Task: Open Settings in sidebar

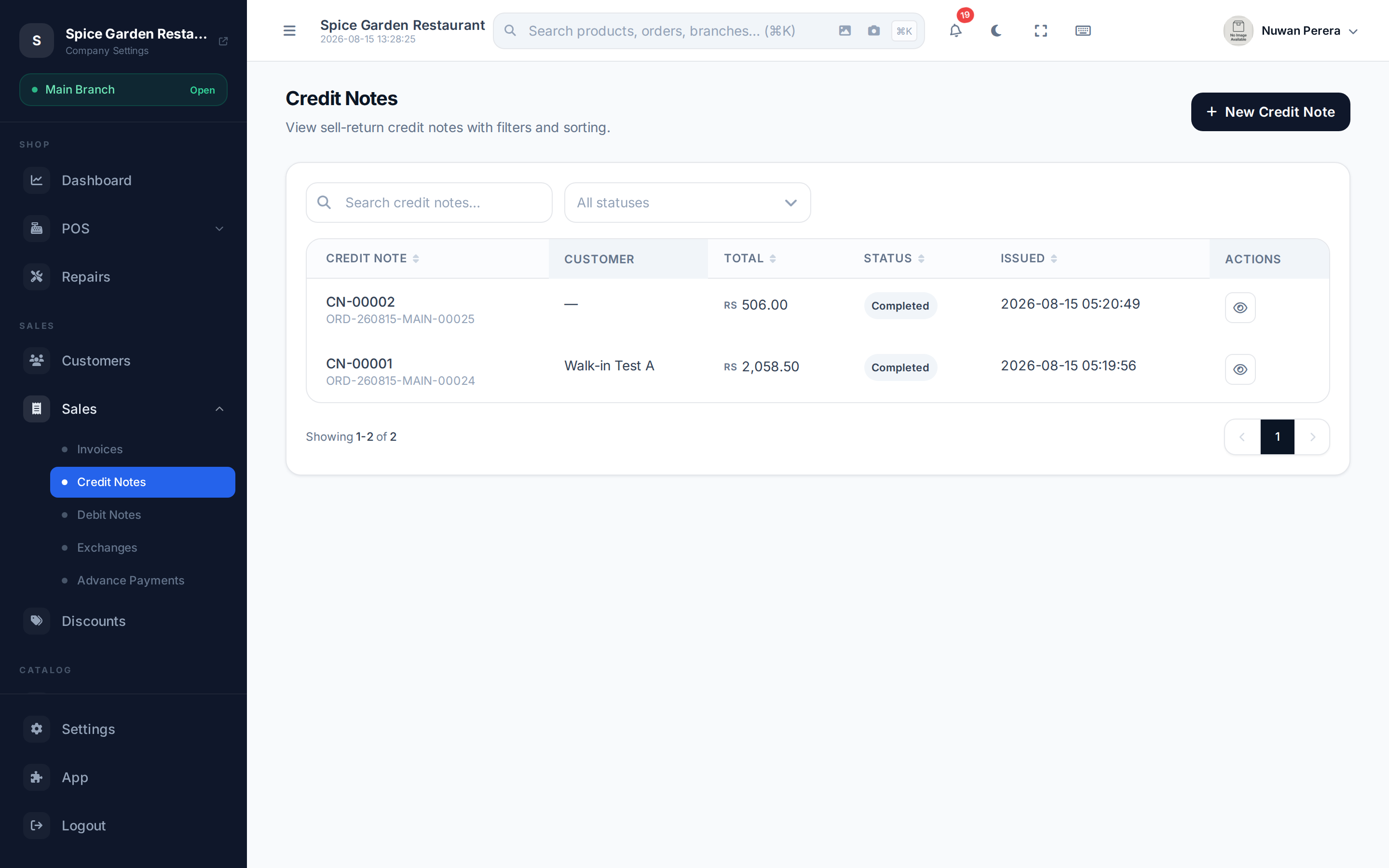Action: pyautogui.click(x=123, y=729)
